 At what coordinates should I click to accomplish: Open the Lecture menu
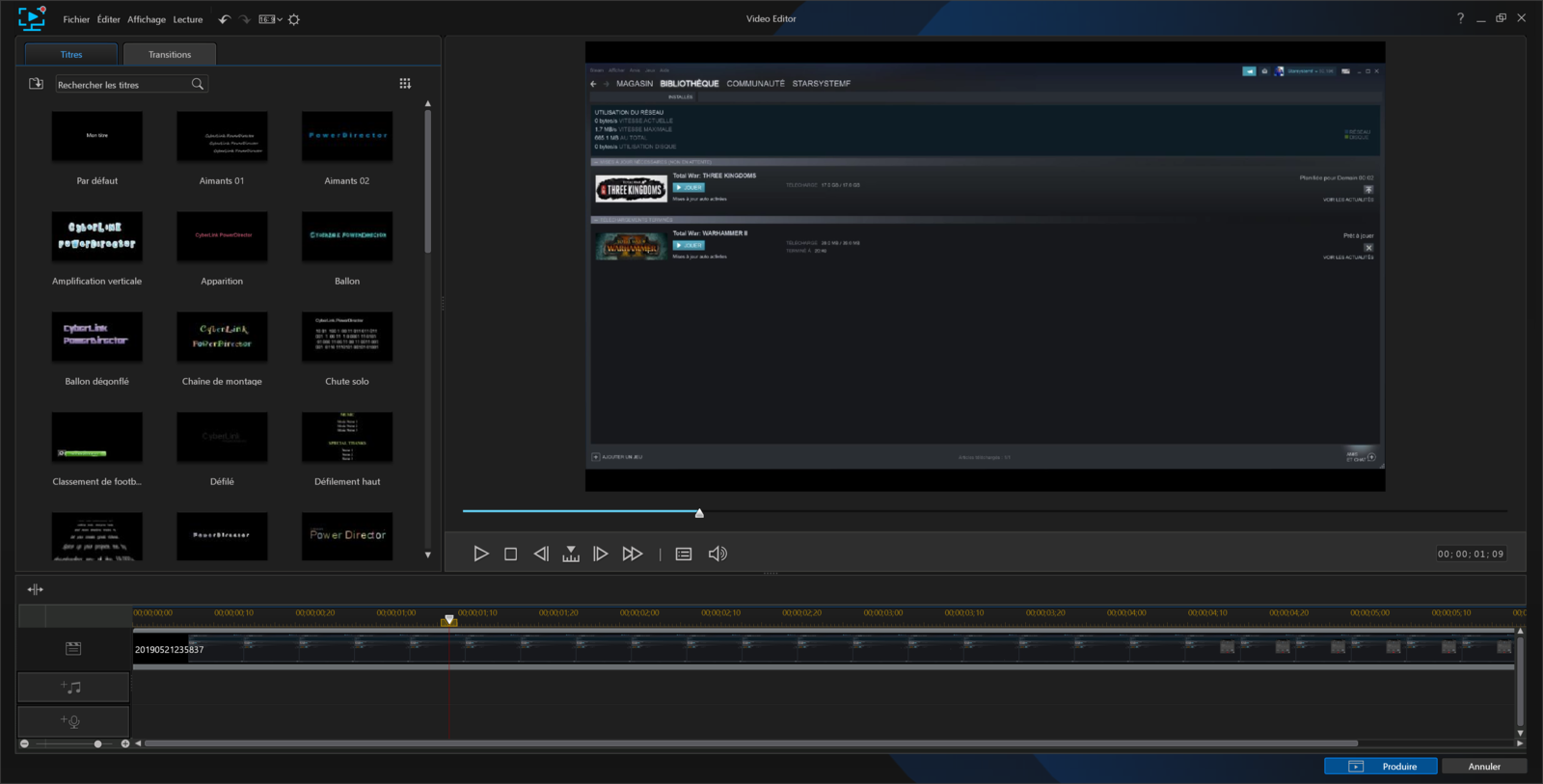pyautogui.click(x=188, y=19)
